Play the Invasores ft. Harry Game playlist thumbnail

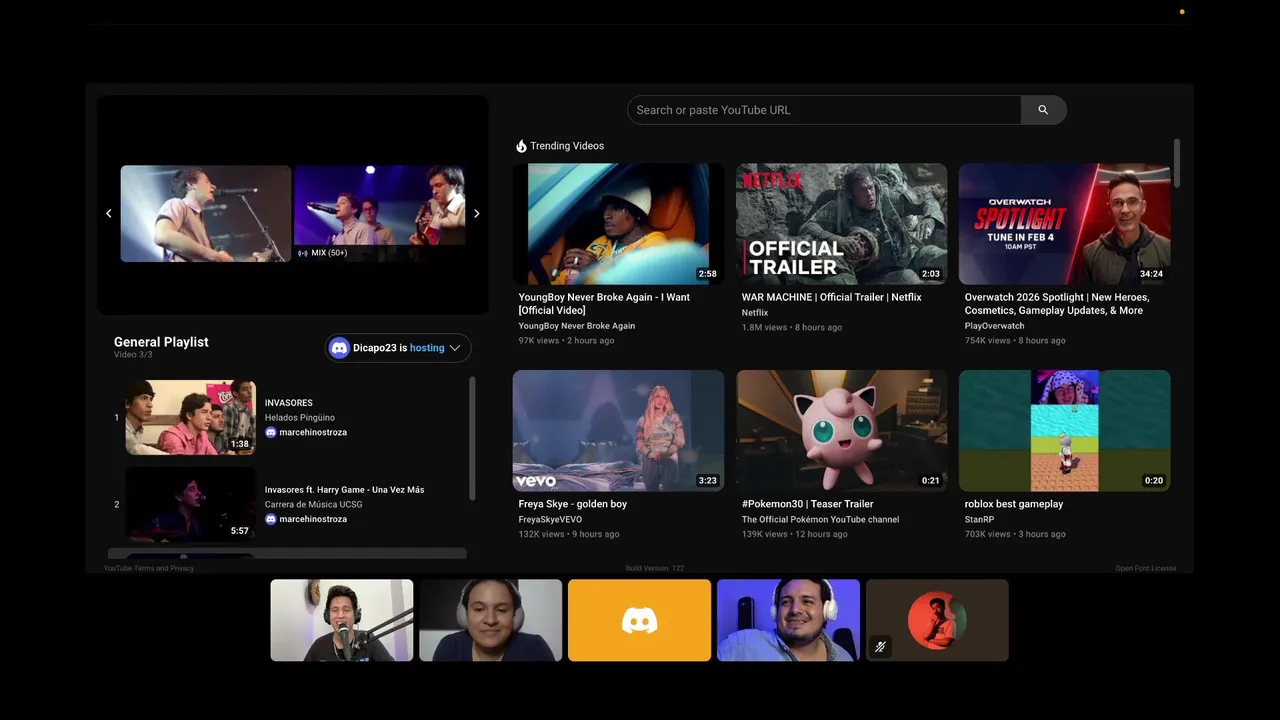[x=190, y=504]
